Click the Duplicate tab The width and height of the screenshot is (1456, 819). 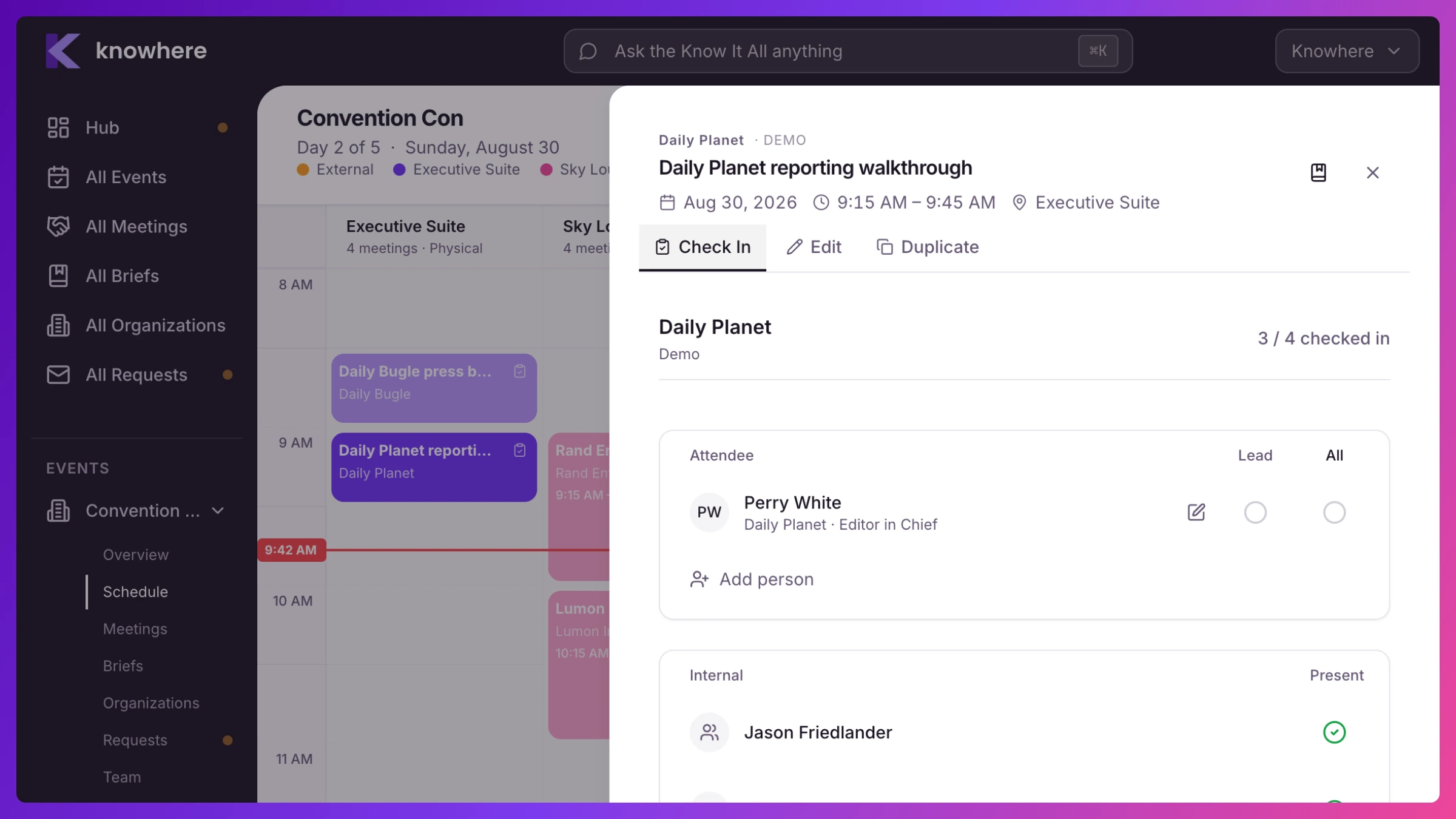click(928, 247)
